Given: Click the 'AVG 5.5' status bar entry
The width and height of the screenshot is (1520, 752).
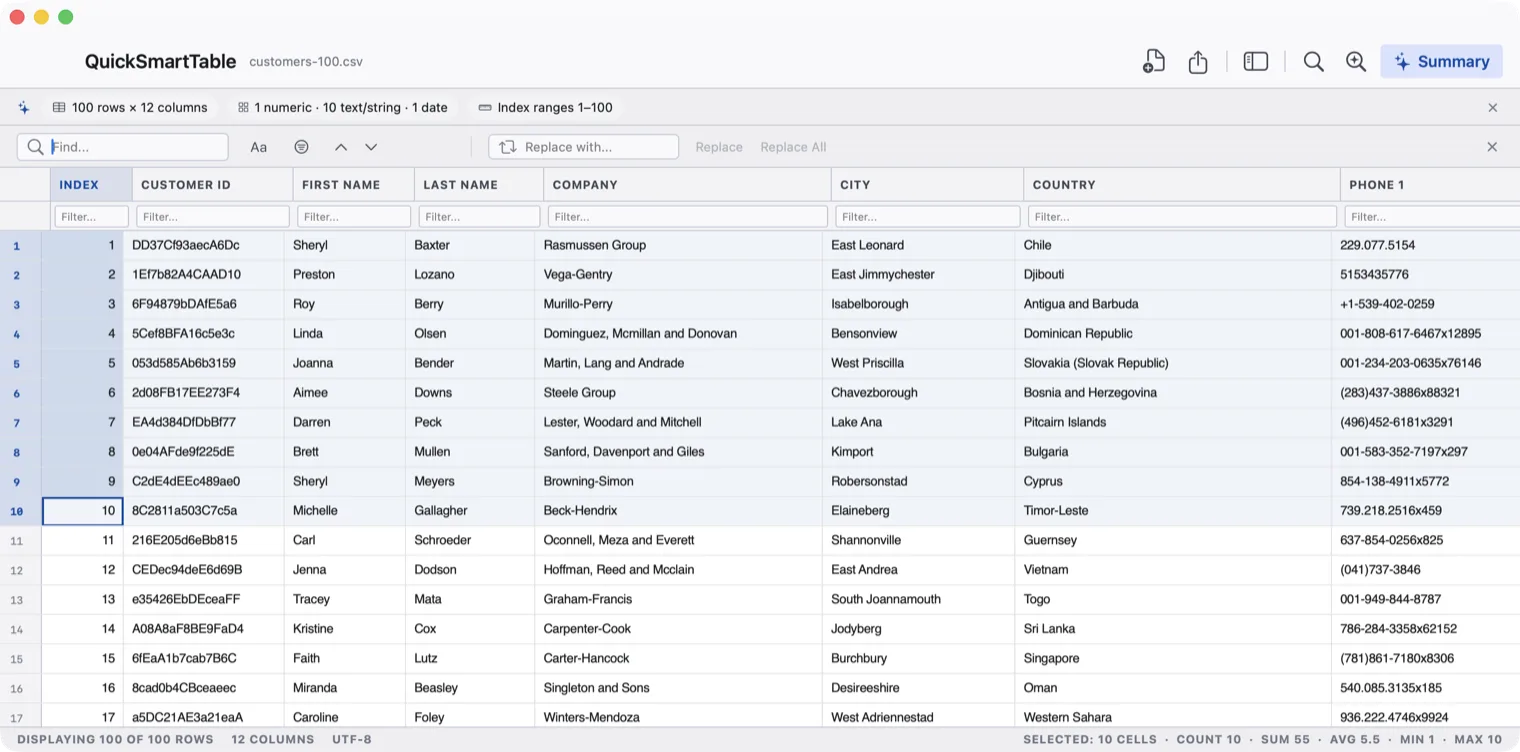Looking at the screenshot, I should point(1353,740).
